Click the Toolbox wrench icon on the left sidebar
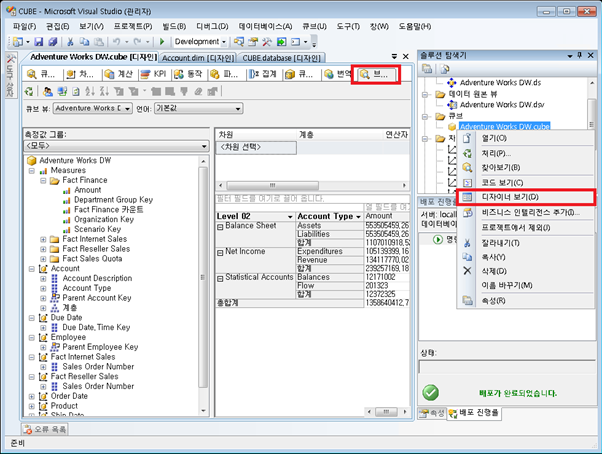Image resolution: width=602 pixels, height=454 pixels. (11, 59)
